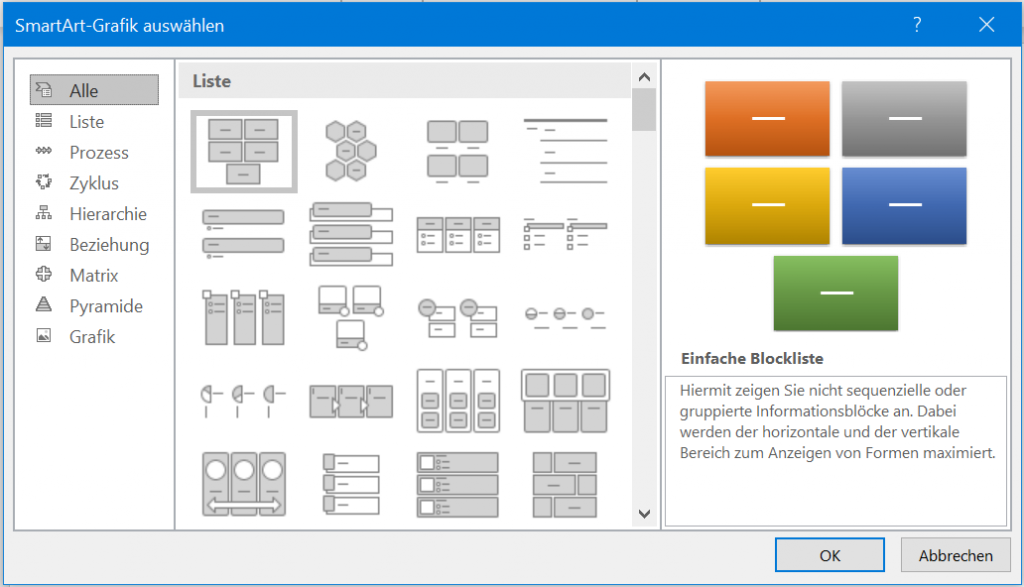Screen dimensions: 1024x587
Task: Select the lined list layout with horizontal rules
Action: click(565, 151)
